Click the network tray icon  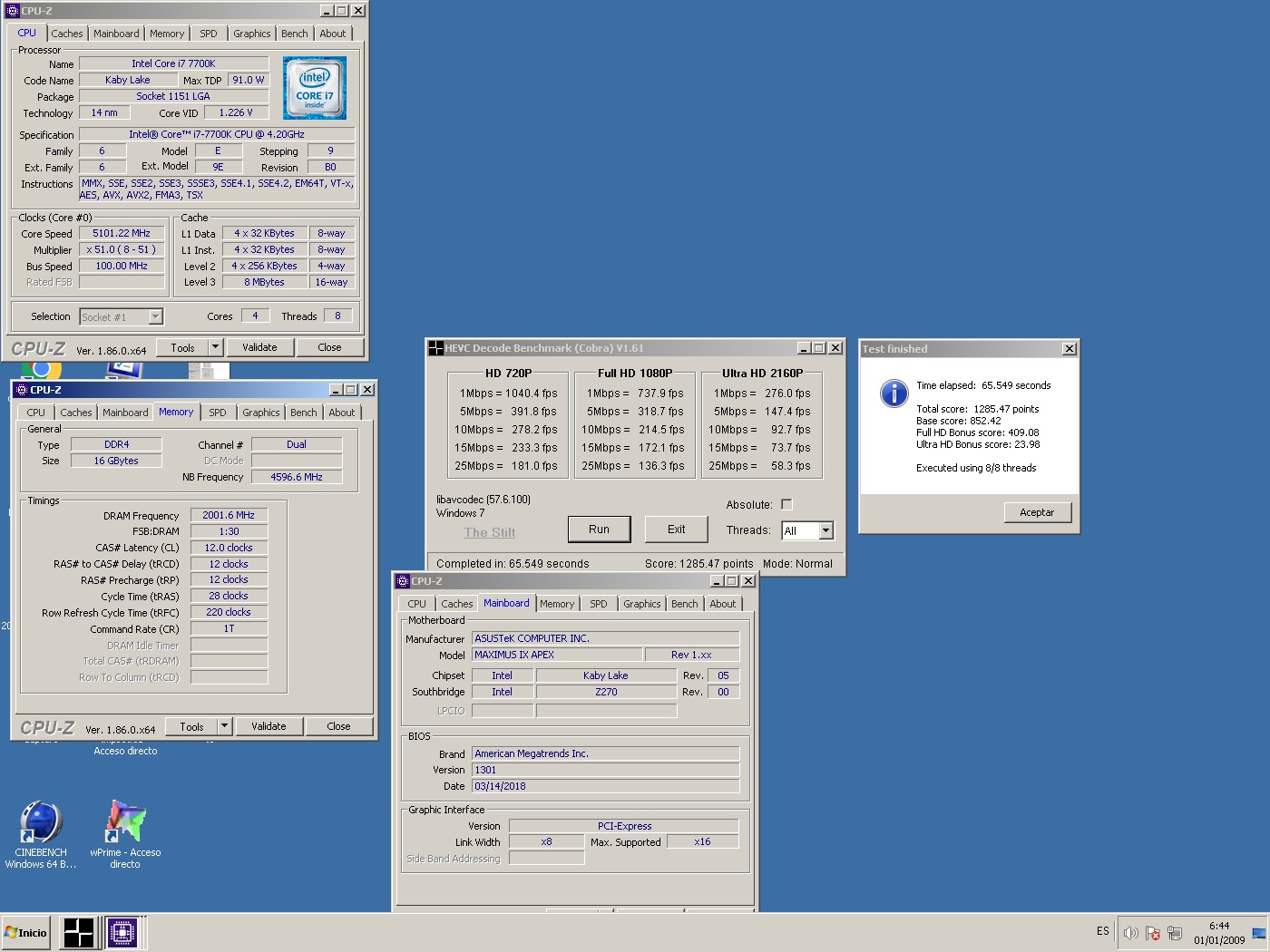click(1175, 932)
